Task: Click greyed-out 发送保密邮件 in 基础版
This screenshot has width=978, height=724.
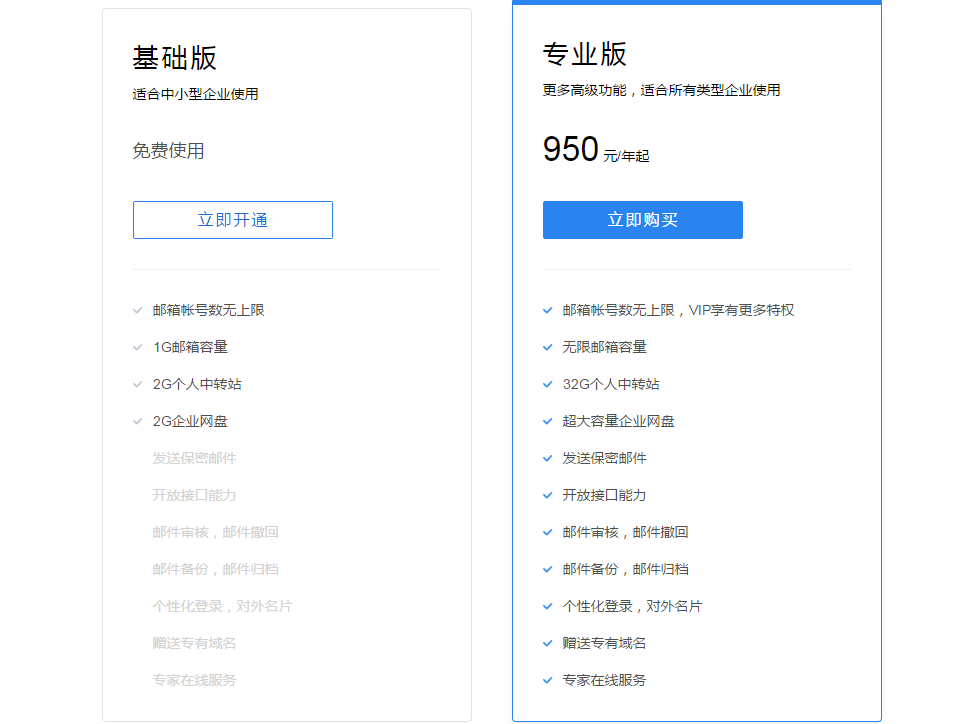Action: pyautogui.click(x=195, y=458)
